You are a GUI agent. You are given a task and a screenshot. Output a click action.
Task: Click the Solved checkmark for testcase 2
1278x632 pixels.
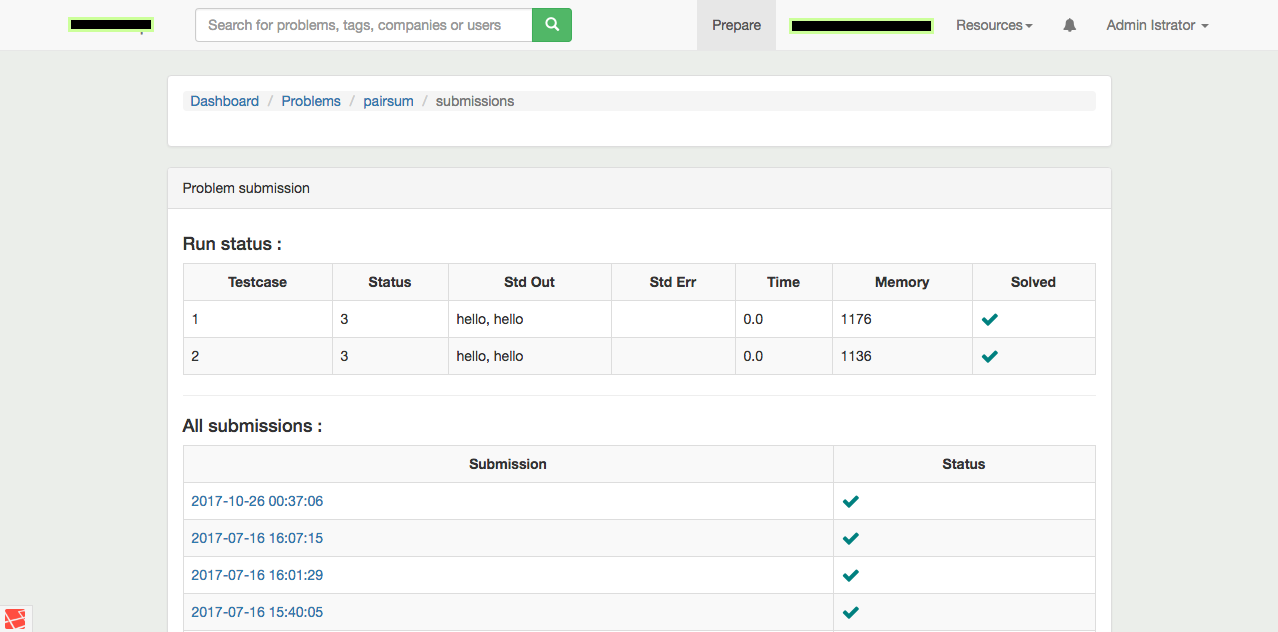[x=990, y=356]
